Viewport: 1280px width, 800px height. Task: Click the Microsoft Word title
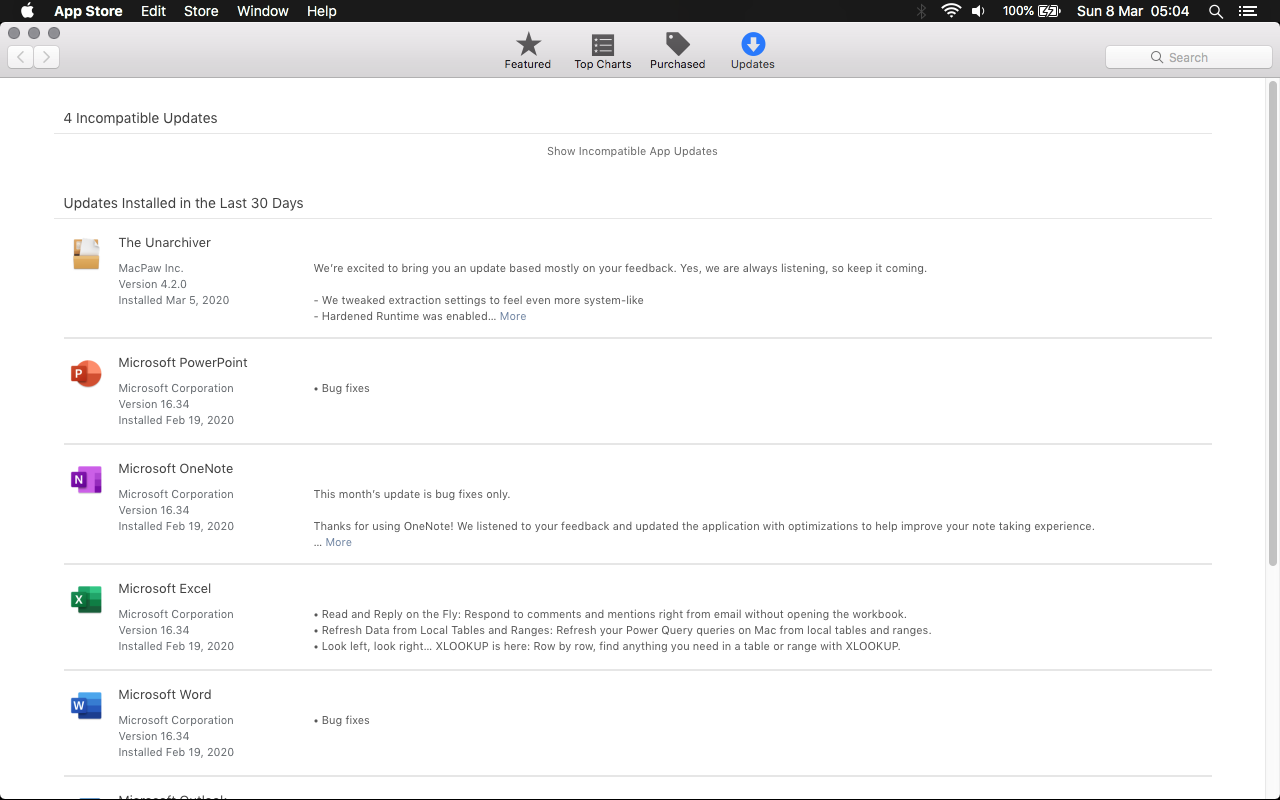165,695
